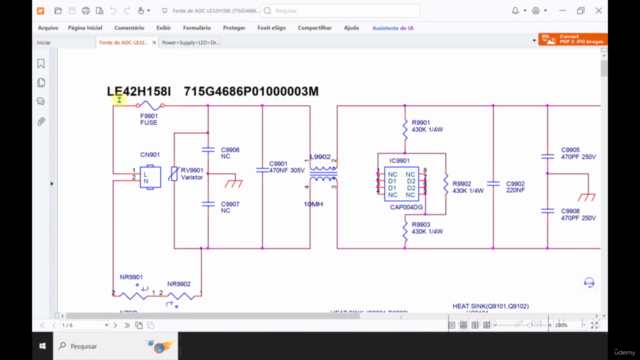Click the next view icon in status bar
Screen dimensions: 640x360
151,325
